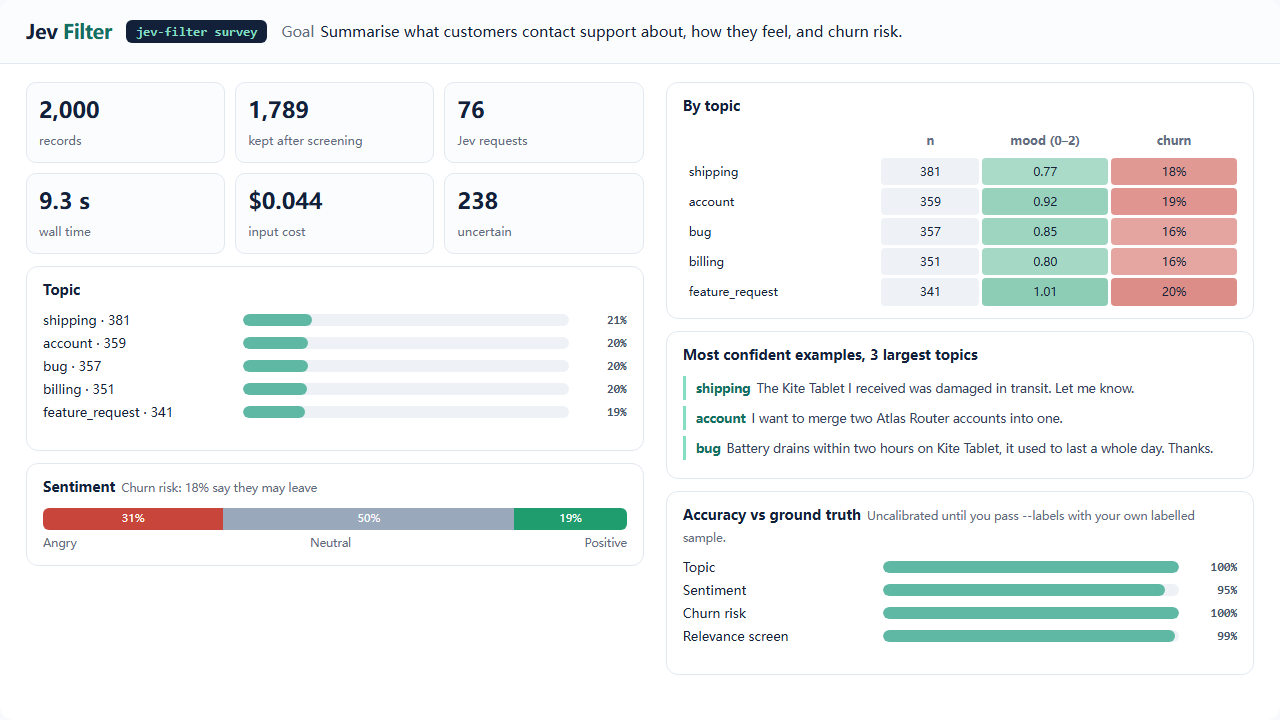The width and height of the screenshot is (1280, 720).
Task: Click the "341" count cell in By topic table
Action: click(930, 292)
